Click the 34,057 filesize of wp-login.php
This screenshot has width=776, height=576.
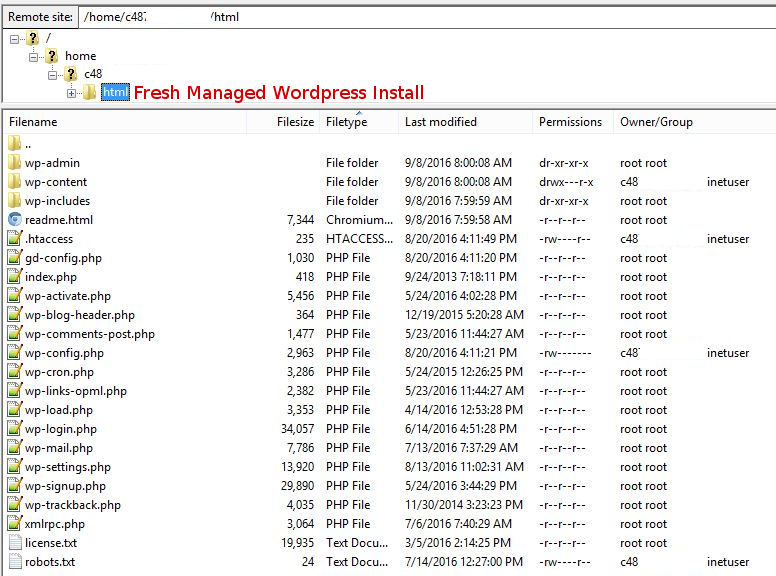click(x=297, y=429)
